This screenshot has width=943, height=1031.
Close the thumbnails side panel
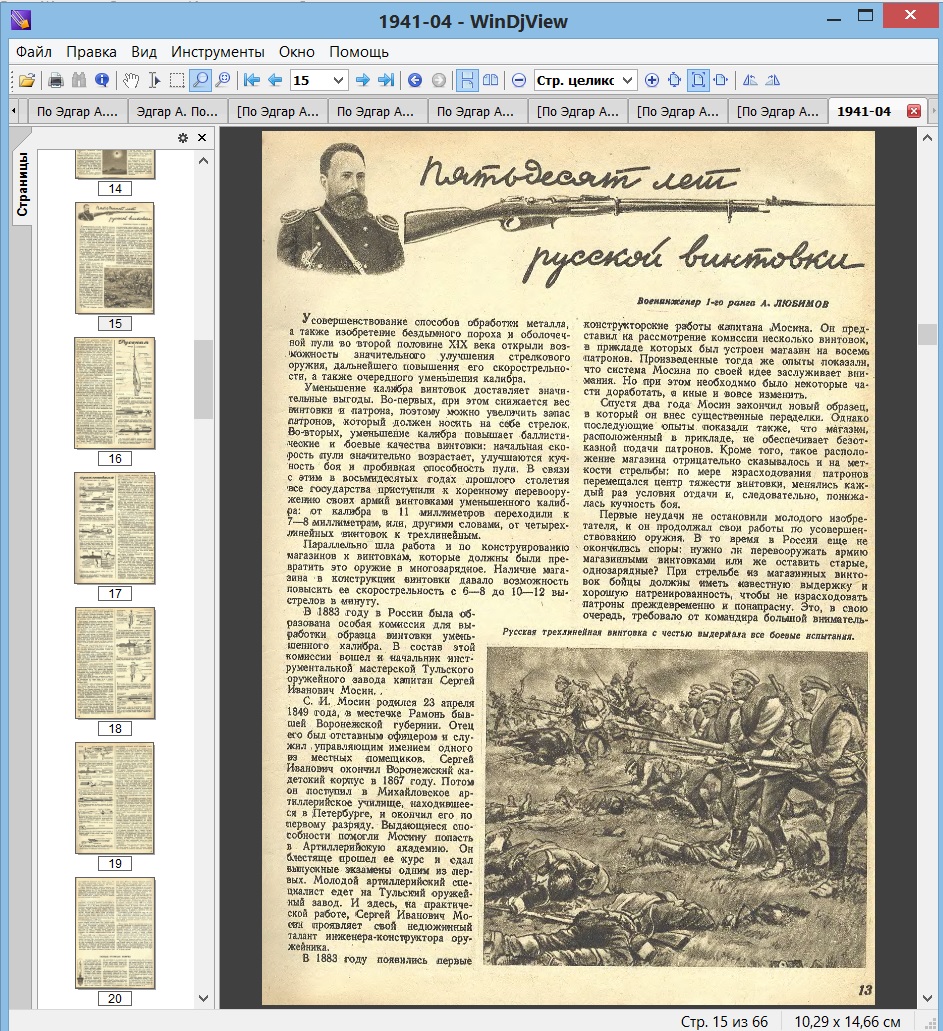point(202,137)
